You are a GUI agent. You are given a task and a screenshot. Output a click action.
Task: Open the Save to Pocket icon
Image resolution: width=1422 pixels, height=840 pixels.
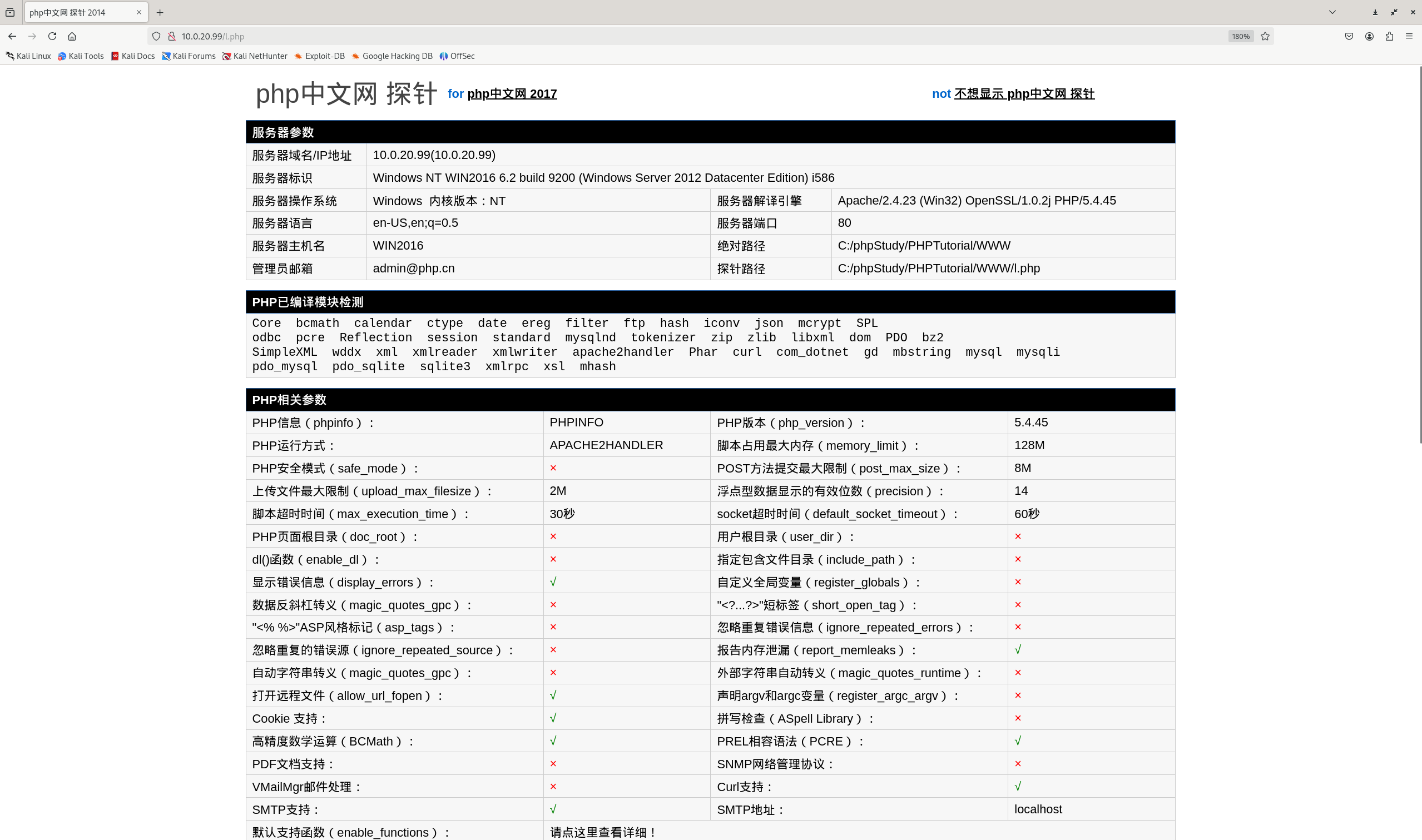tap(1349, 36)
